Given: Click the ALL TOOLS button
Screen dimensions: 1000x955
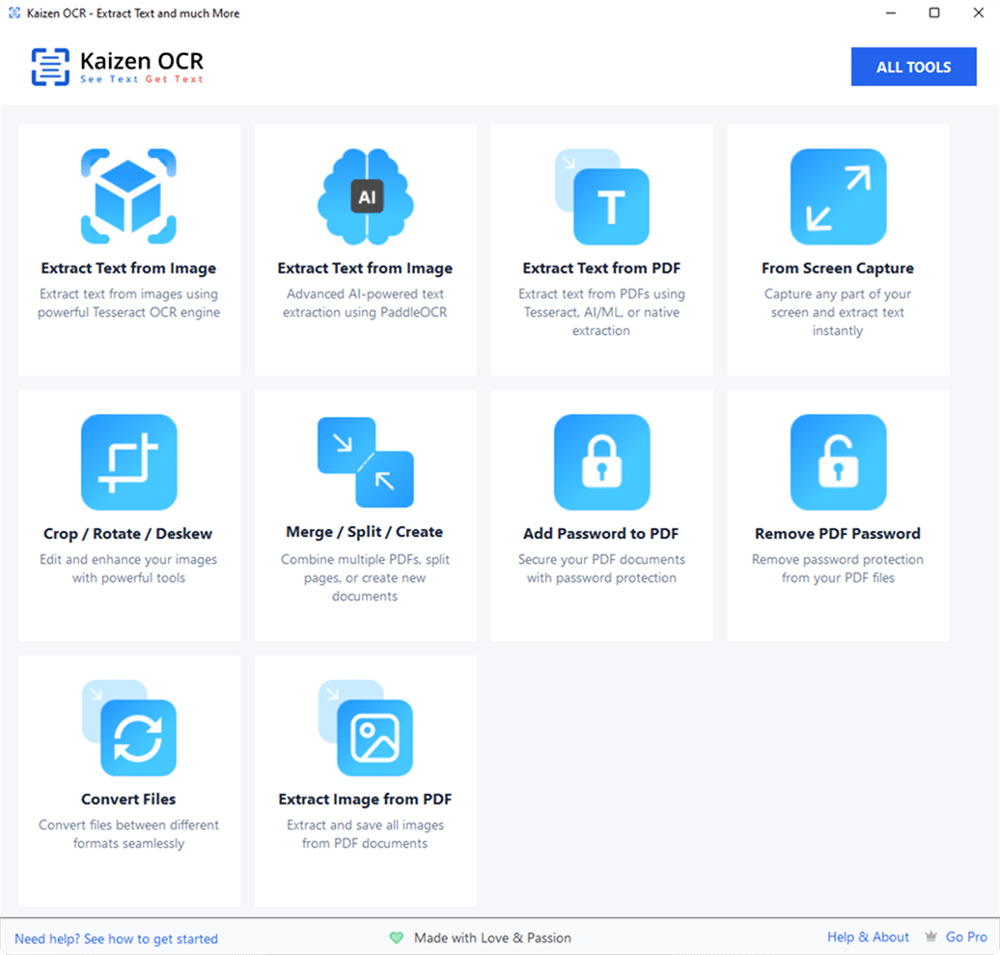Looking at the screenshot, I should (913, 66).
